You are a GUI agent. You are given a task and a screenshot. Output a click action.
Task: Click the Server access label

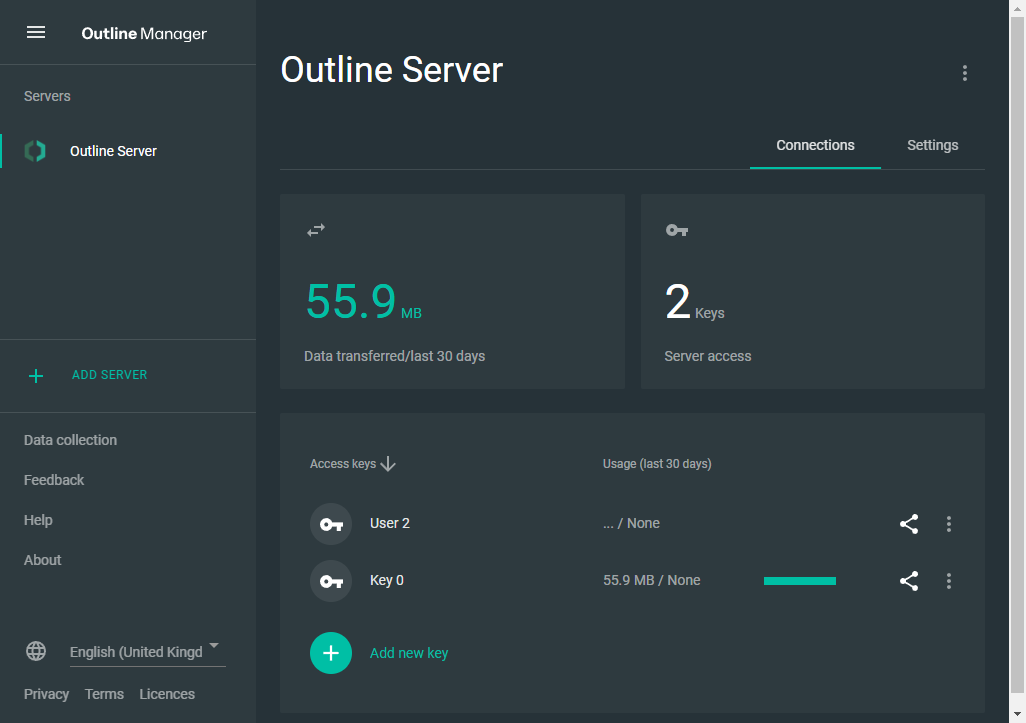pos(707,357)
